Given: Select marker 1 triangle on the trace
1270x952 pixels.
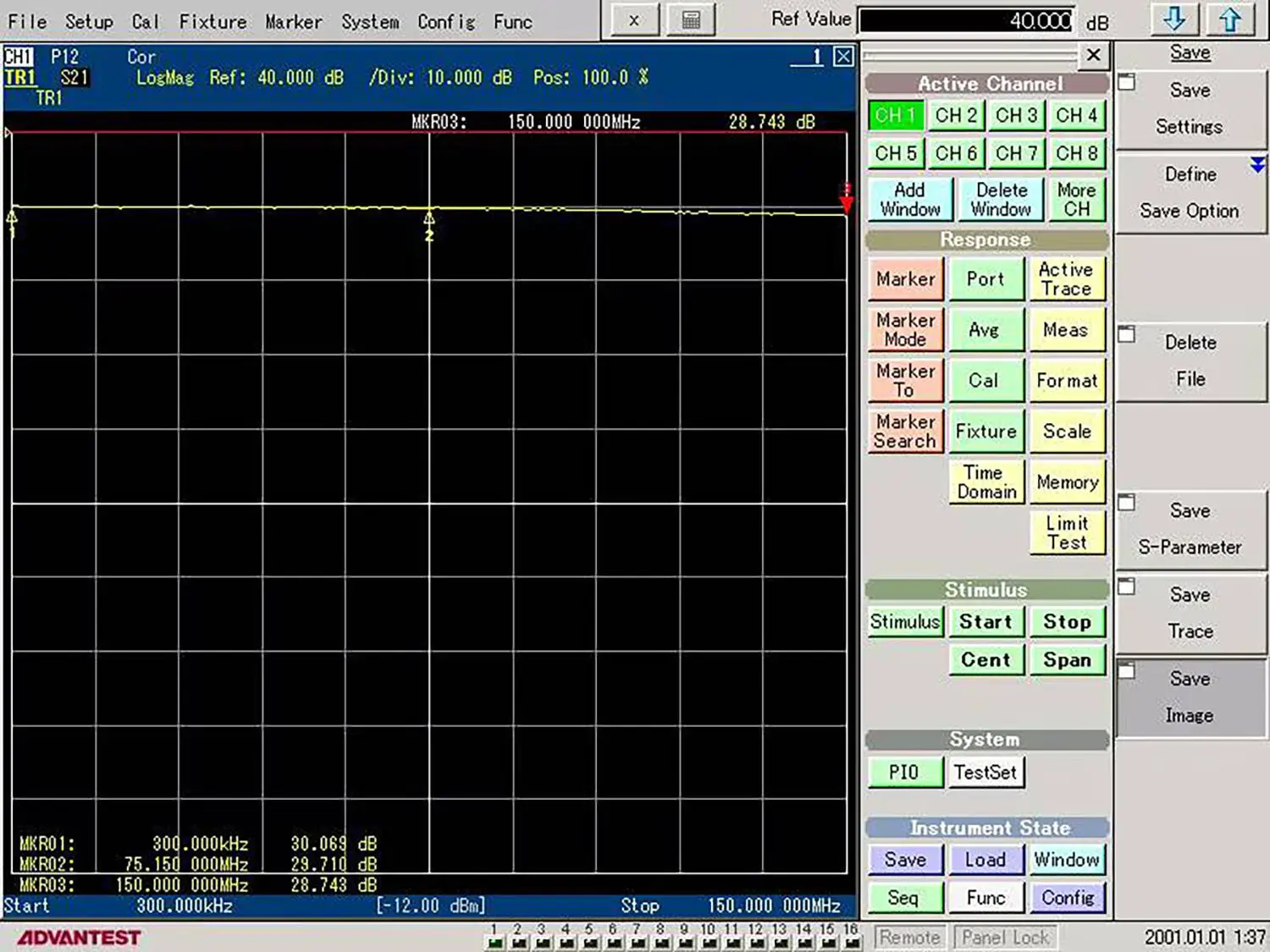Looking at the screenshot, I should click(x=12, y=217).
